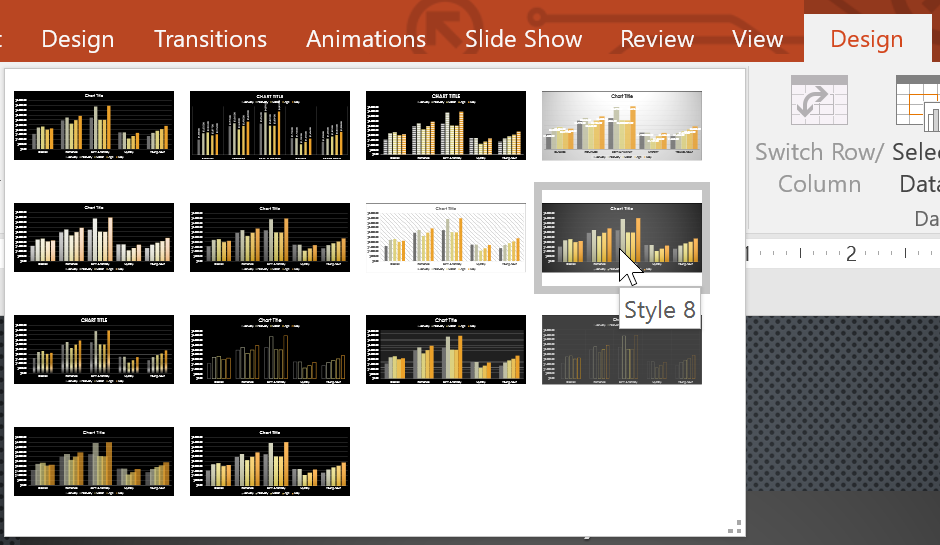Image resolution: width=940 pixels, height=545 pixels.
Task: Apply the dark gray outlined-bars chart style
Action: tap(622, 350)
